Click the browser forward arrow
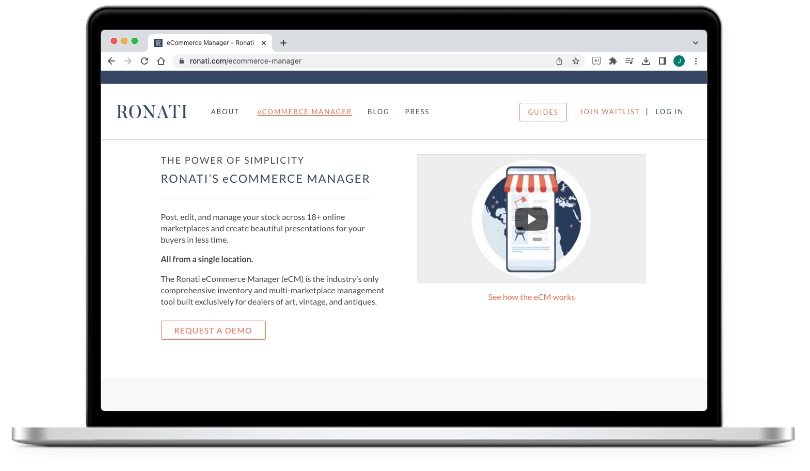810x471 pixels. click(x=128, y=61)
